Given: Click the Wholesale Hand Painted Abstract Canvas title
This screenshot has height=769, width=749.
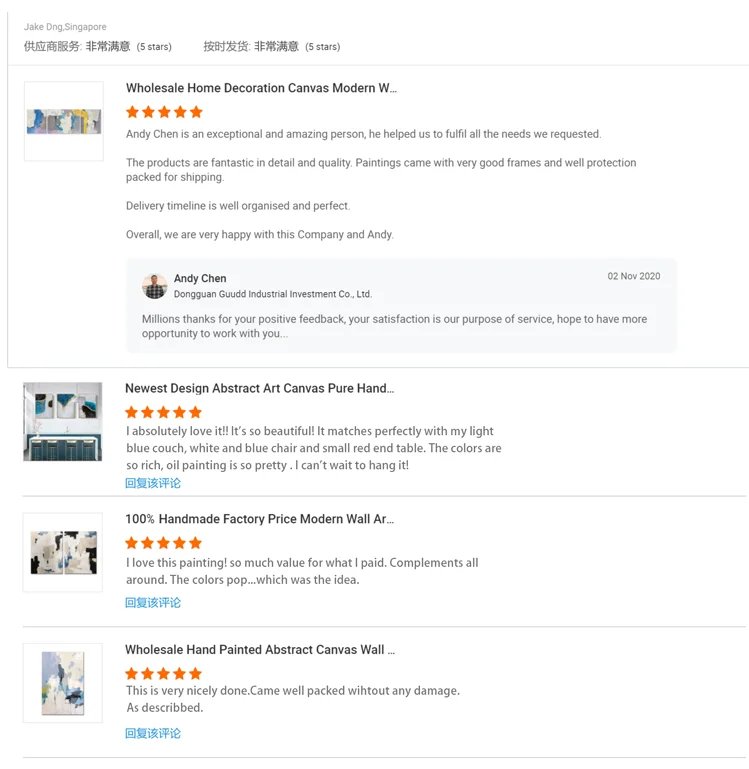Looking at the screenshot, I should (x=259, y=650).
